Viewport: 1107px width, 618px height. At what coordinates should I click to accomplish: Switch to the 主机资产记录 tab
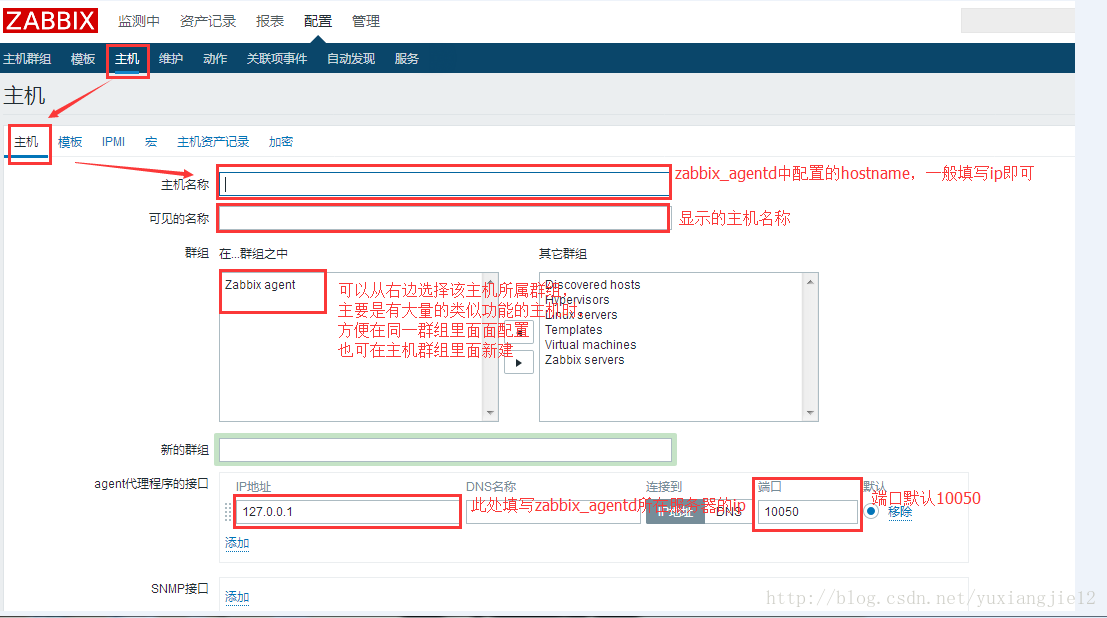click(213, 142)
